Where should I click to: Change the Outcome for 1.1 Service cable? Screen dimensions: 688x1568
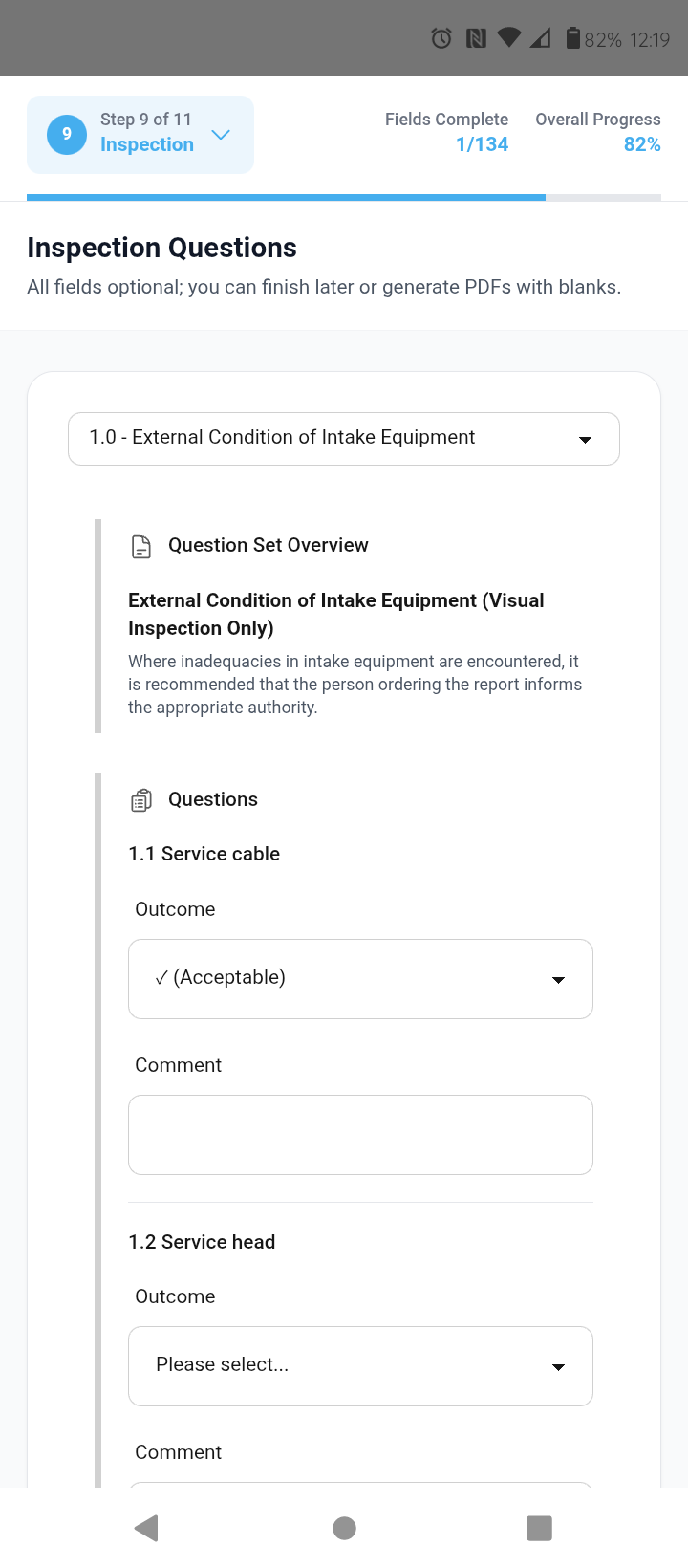click(360, 978)
